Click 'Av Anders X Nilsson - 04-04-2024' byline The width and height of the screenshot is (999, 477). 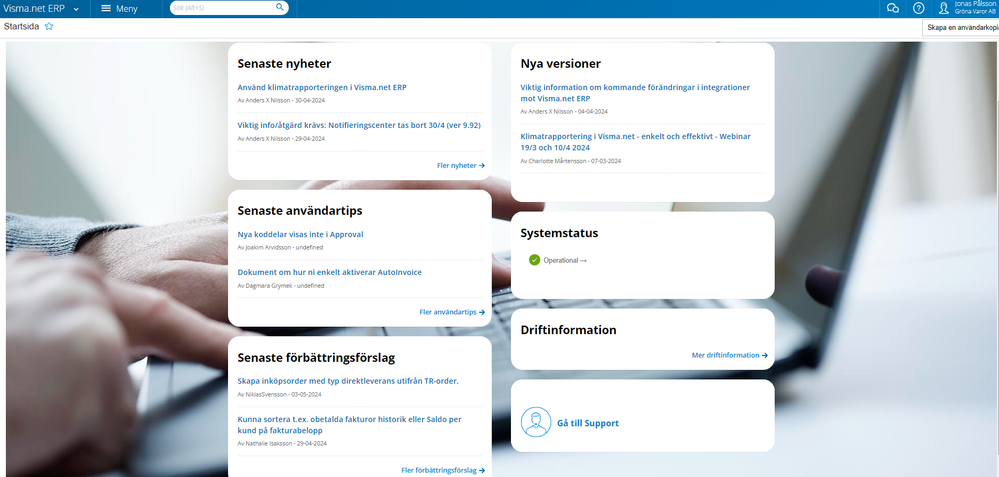(x=564, y=111)
